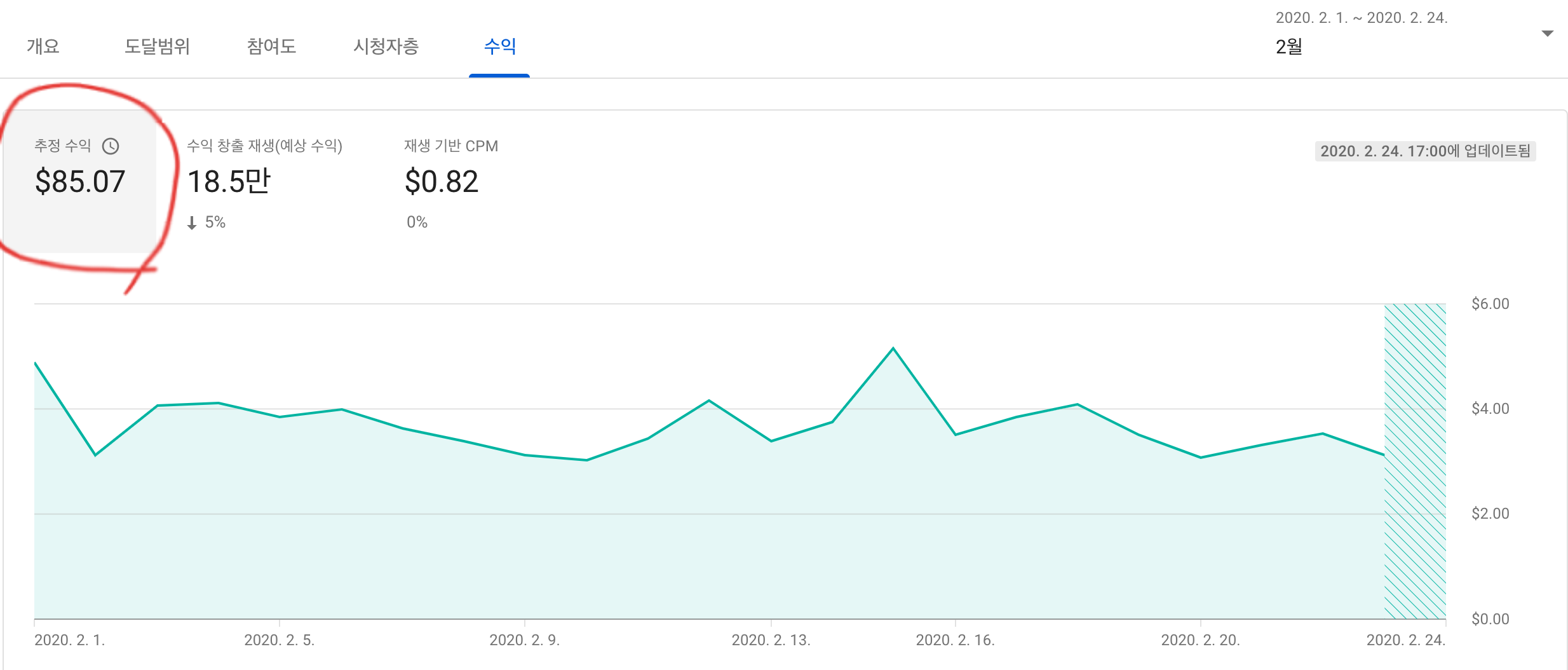Click the 2020. 2. 1. x-axis label

tap(70, 640)
